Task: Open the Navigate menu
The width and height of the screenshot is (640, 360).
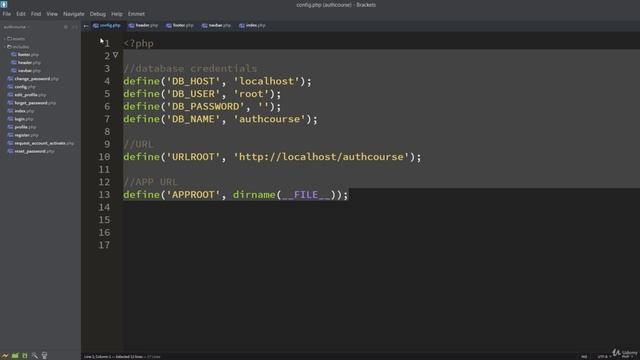Action: 73,14
